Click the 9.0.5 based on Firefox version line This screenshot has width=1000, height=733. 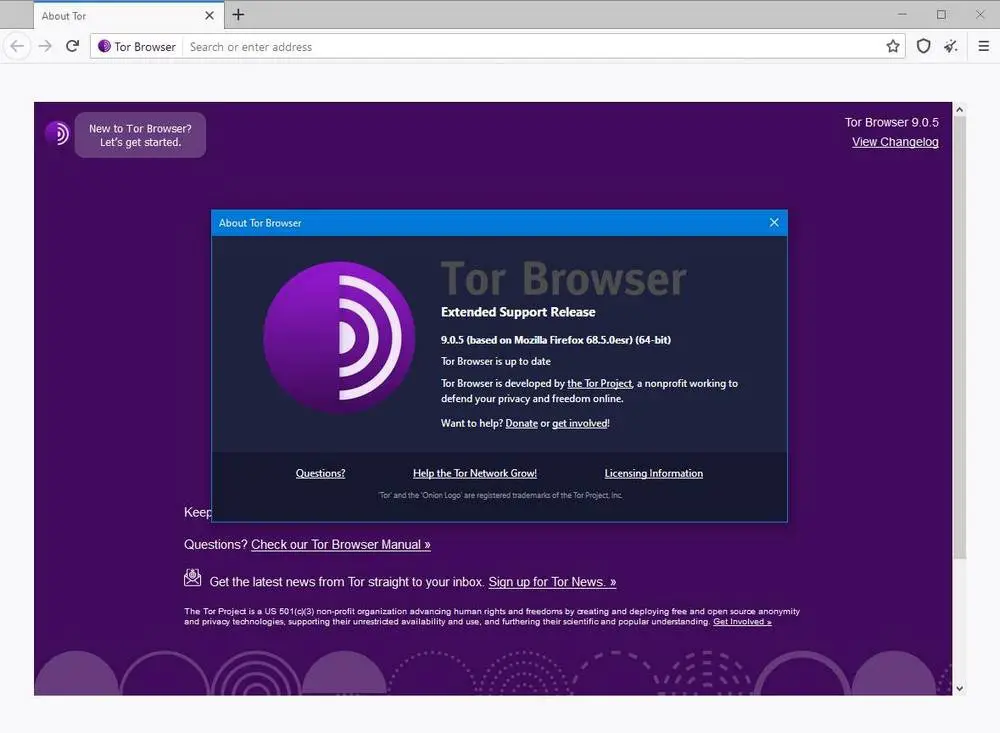tap(555, 340)
